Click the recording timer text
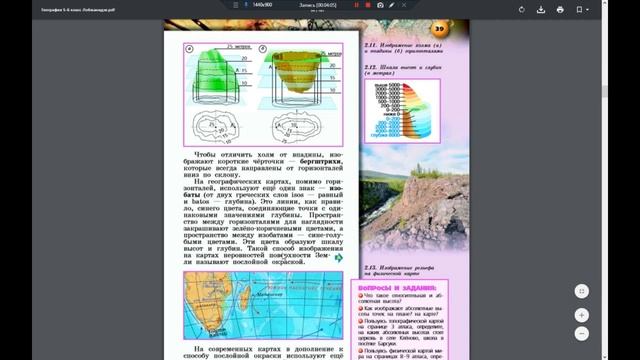This screenshot has height=360, width=640. pos(318,5)
